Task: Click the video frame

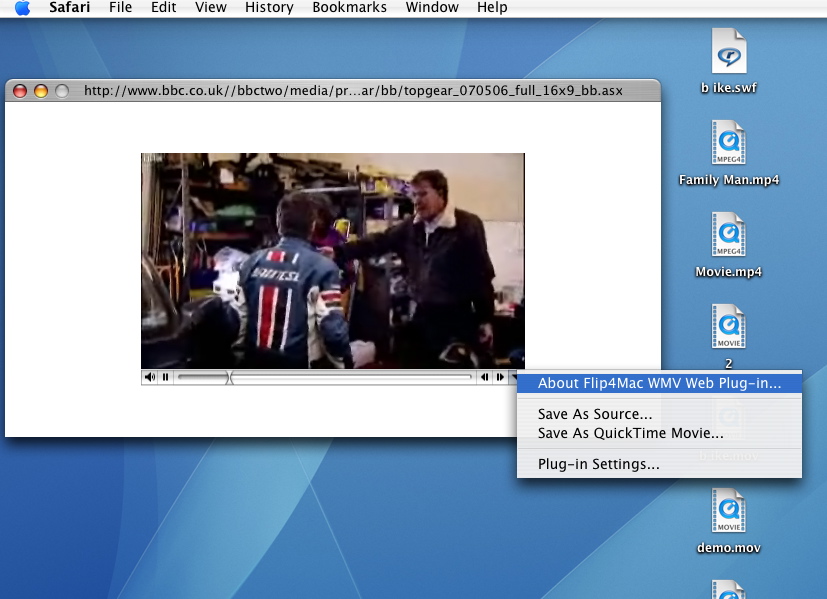Action: [333, 261]
